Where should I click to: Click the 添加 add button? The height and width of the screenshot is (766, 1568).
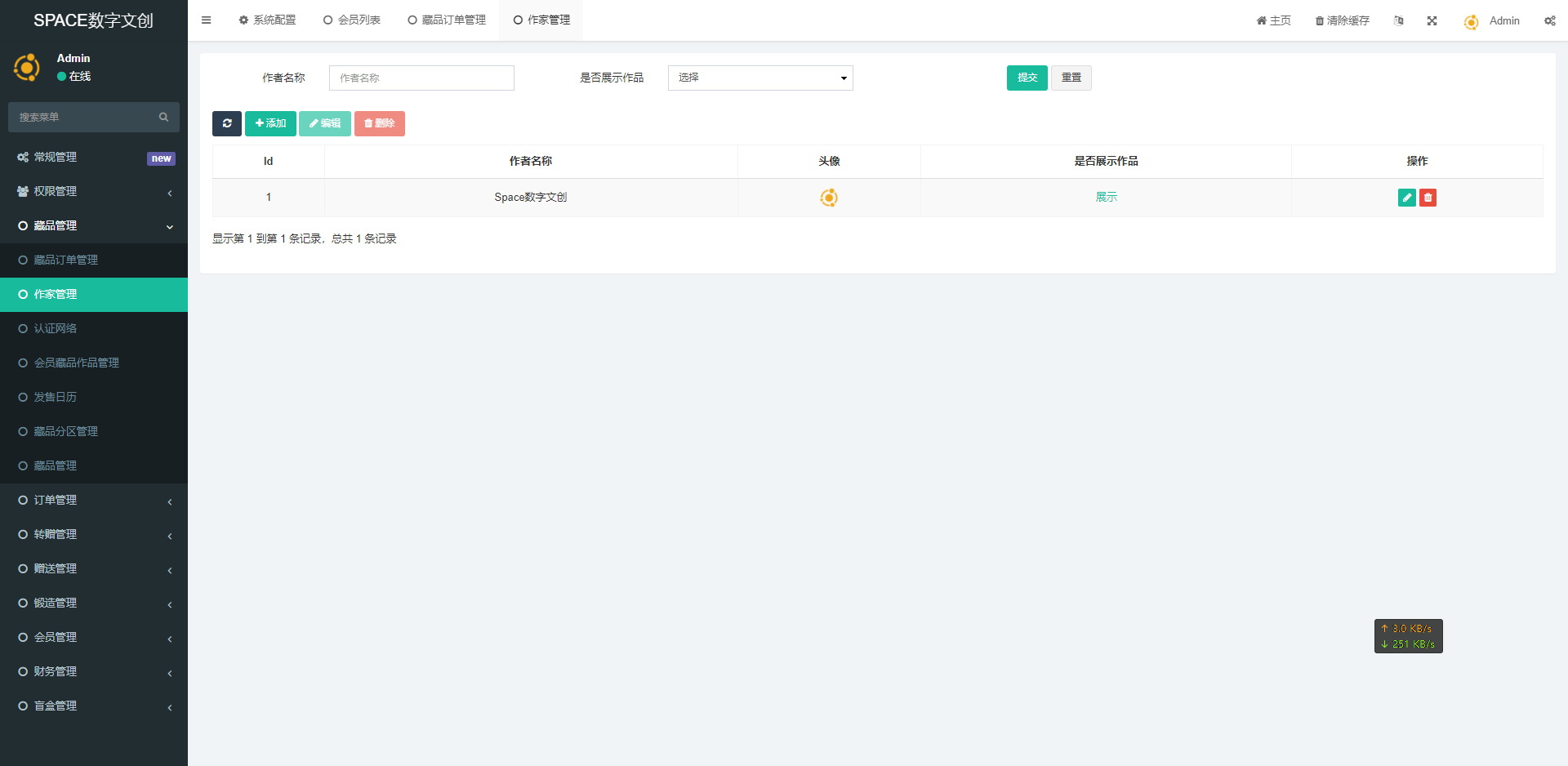[x=270, y=123]
